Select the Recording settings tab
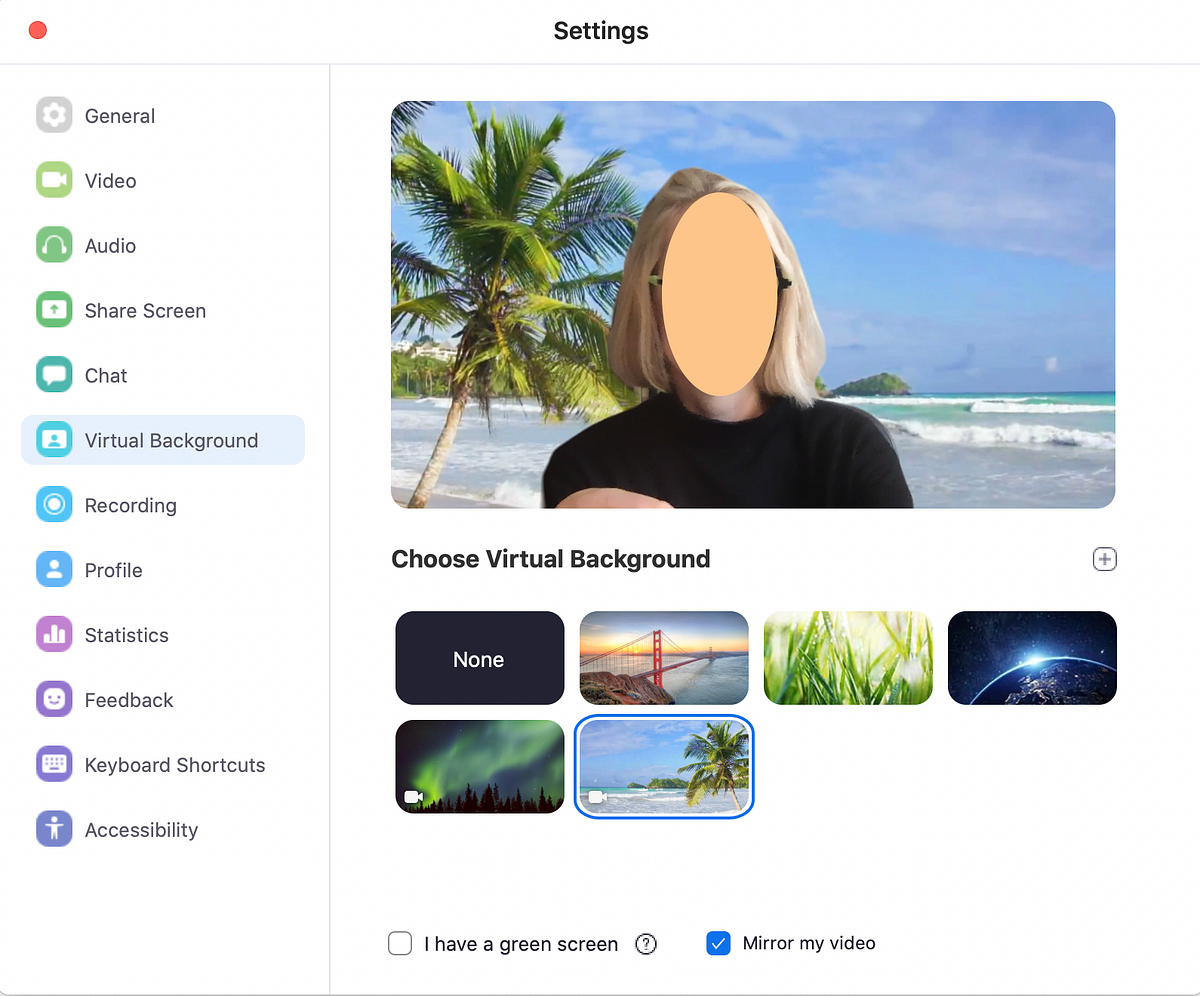 (163, 505)
